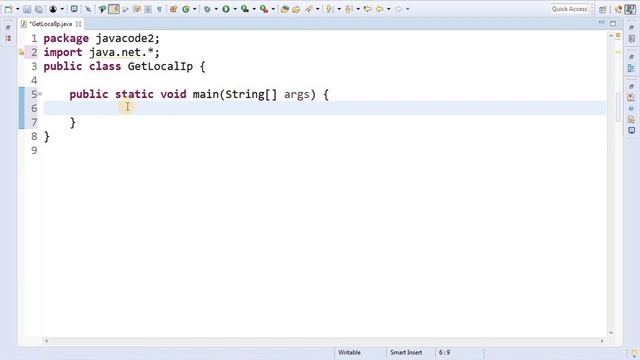The image size is (640, 360).
Task: Click the Forward navigation arrow
Action: [x=399, y=9]
